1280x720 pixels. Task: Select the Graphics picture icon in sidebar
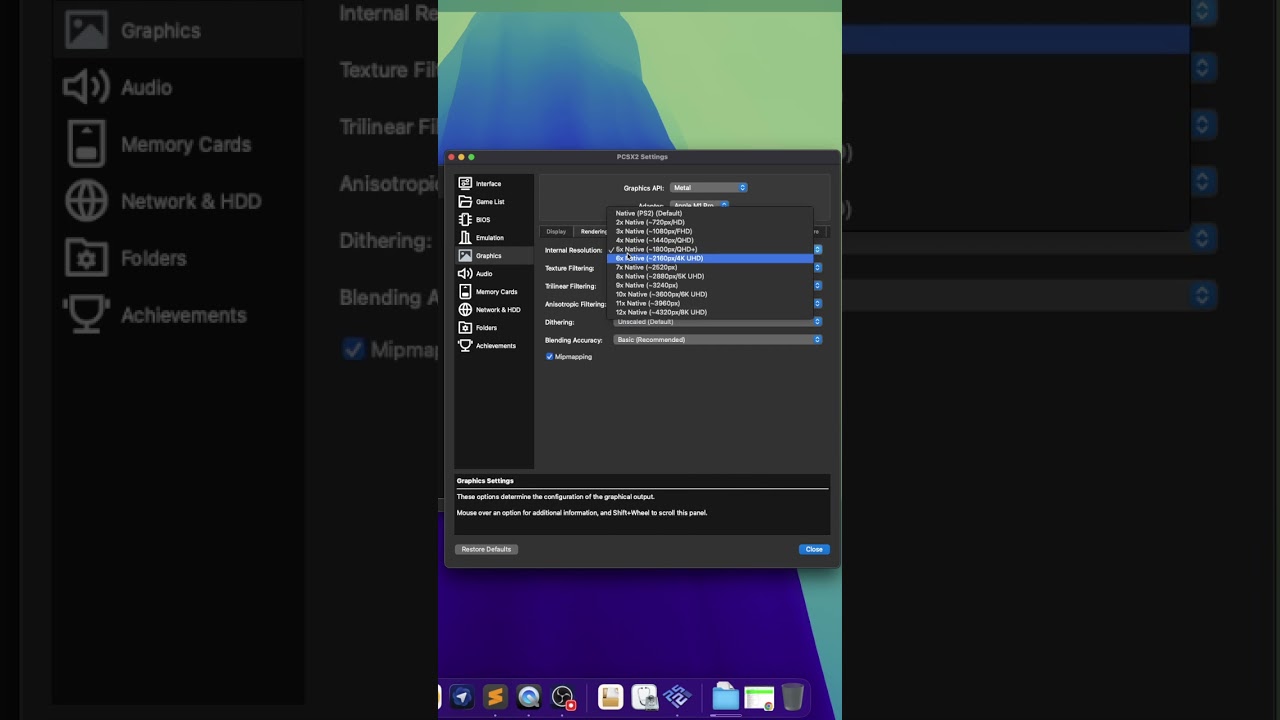pyautogui.click(x=465, y=256)
